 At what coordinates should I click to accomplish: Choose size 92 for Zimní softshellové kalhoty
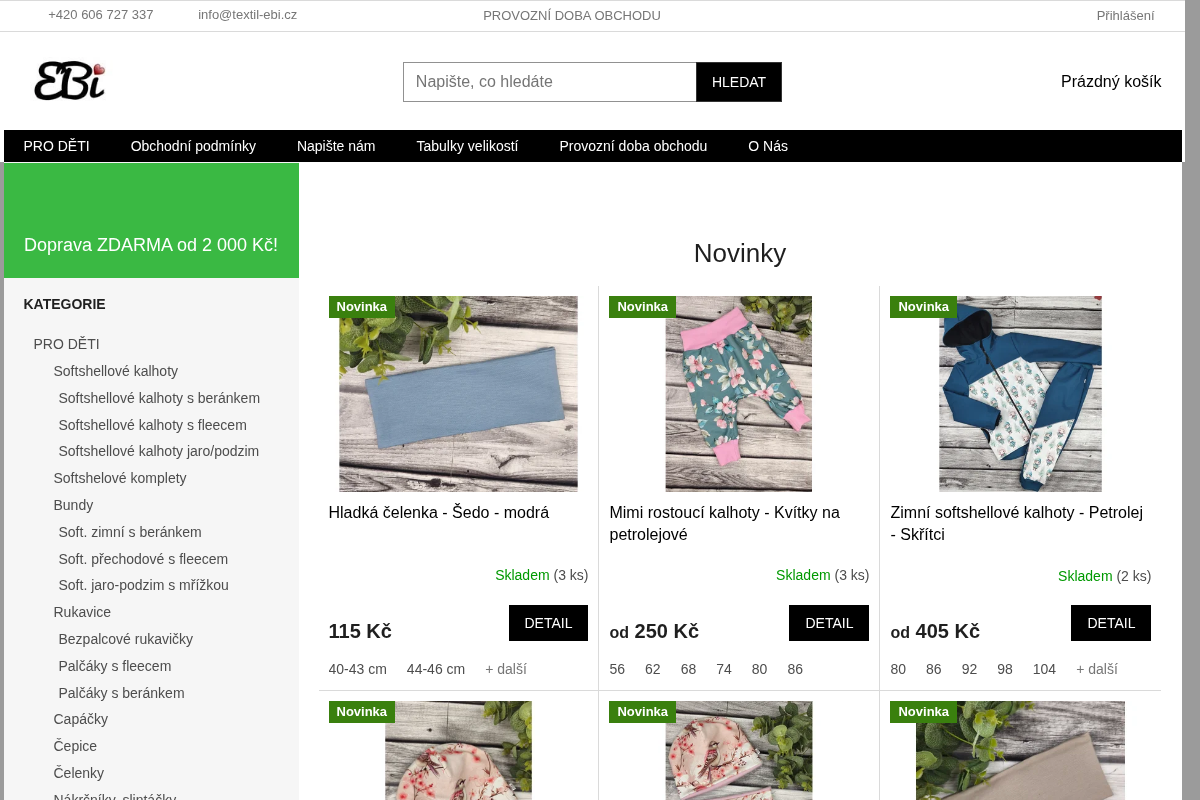[969, 670]
